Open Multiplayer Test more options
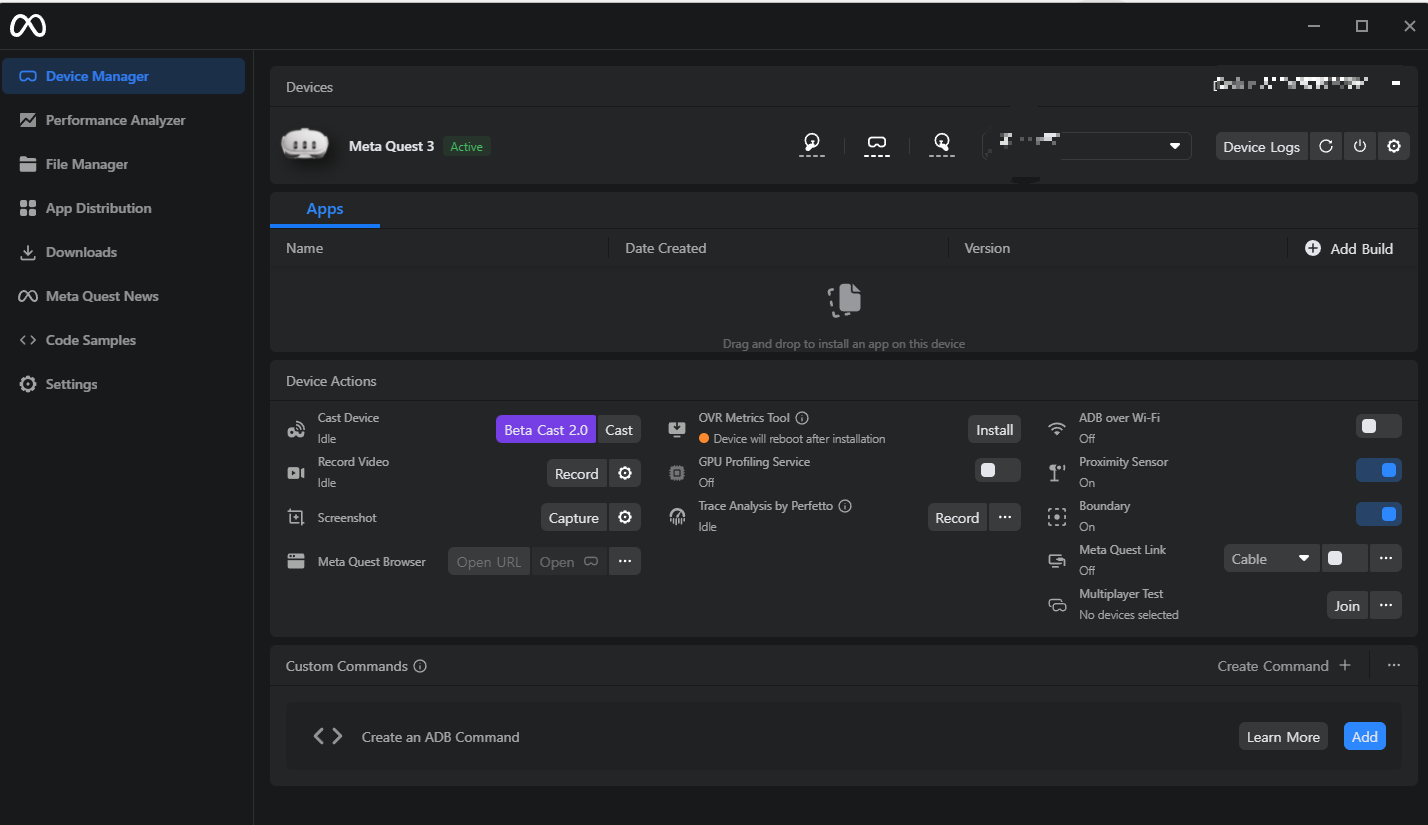The image size is (1428, 825). (x=1386, y=606)
